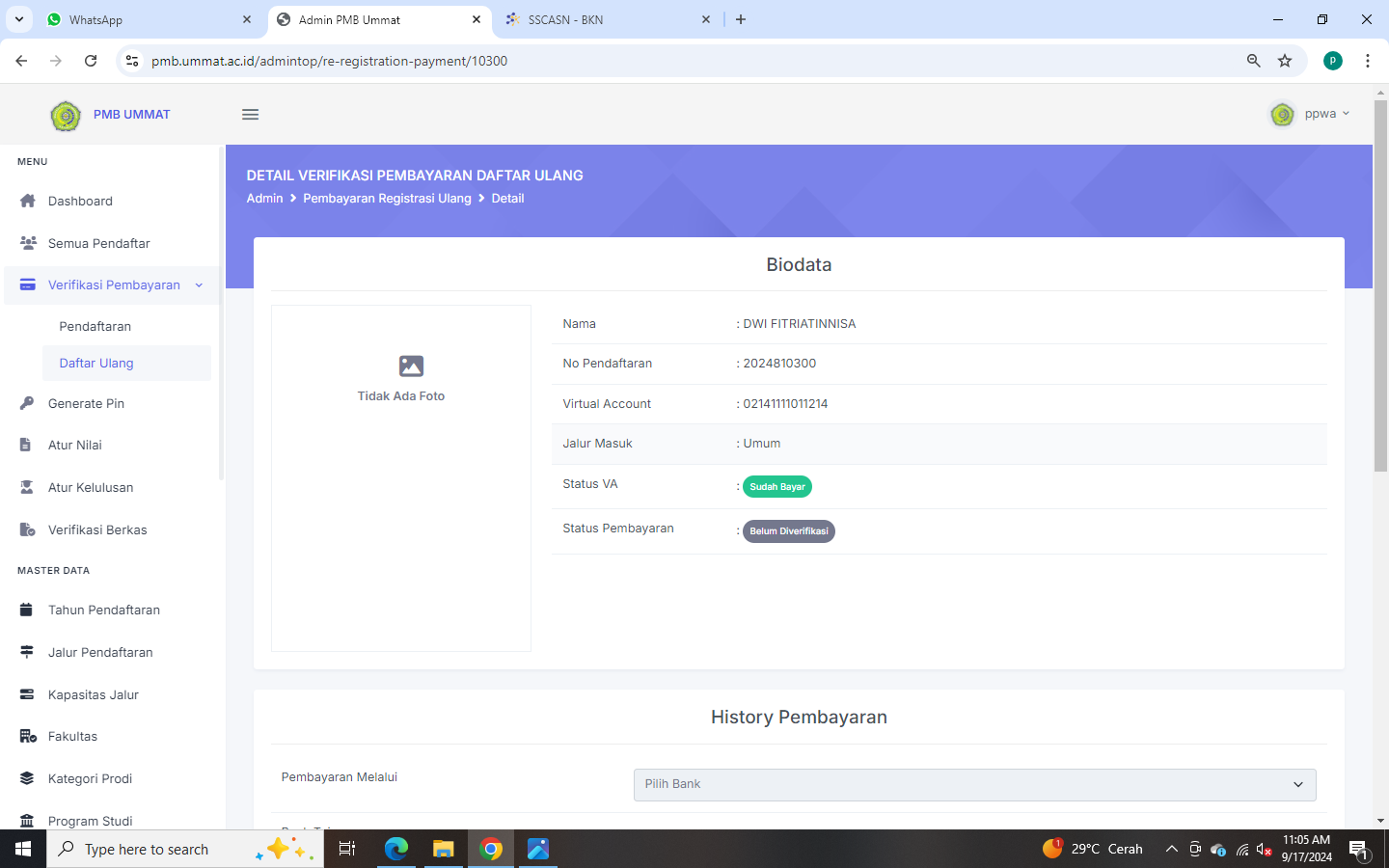Click the Verifikasi Berkas file icon
This screenshot has height=868, width=1389.
(27, 529)
